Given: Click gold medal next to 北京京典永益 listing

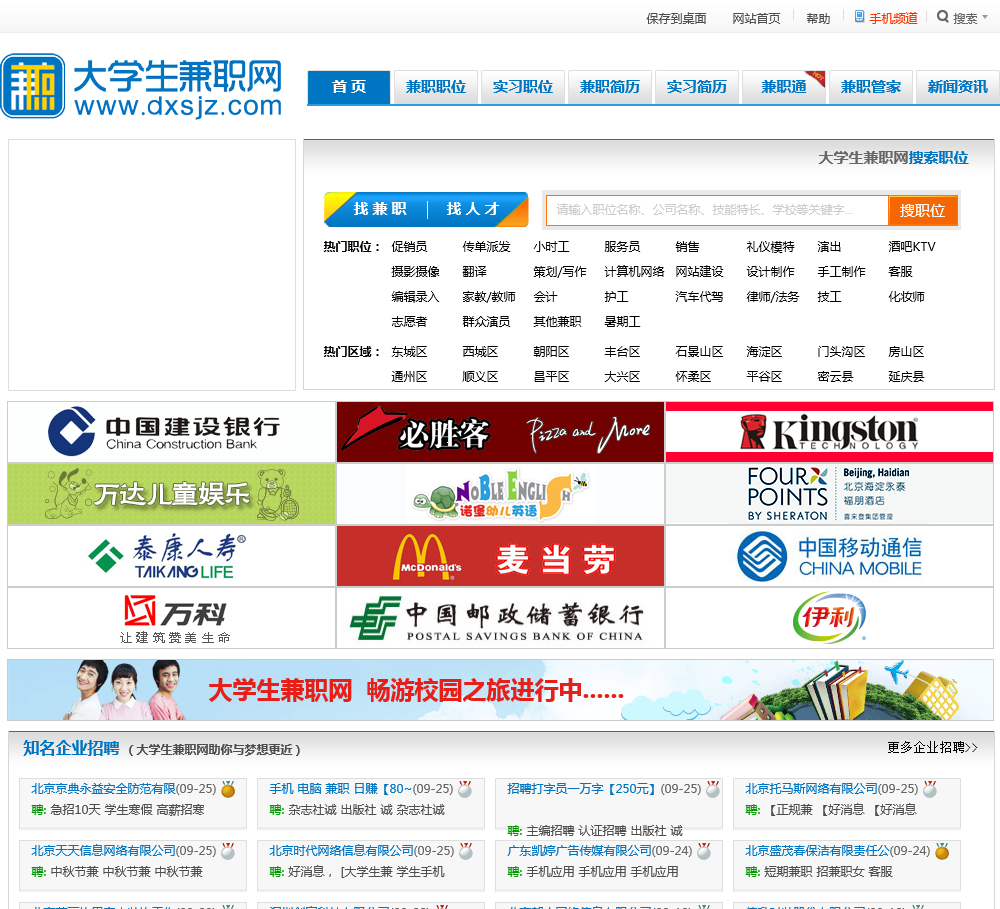Looking at the screenshot, I should point(228,790).
